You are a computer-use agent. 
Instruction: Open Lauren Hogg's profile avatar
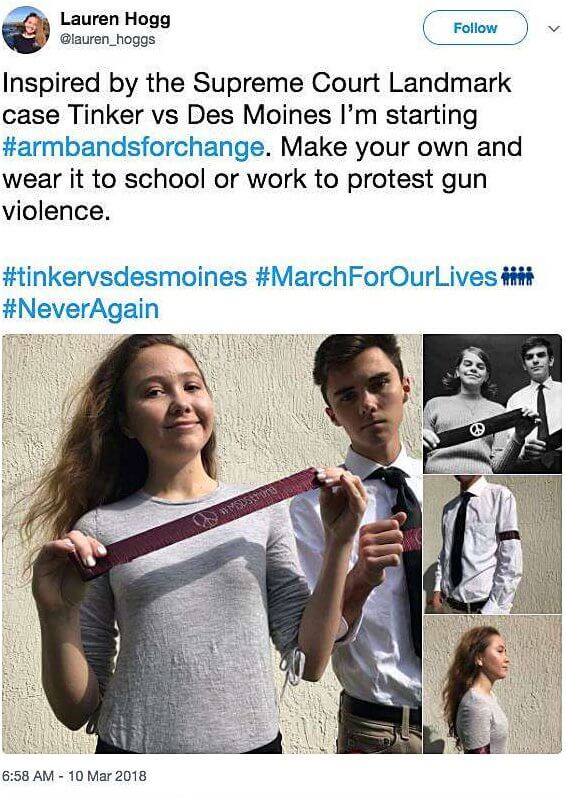pos(26,29)
